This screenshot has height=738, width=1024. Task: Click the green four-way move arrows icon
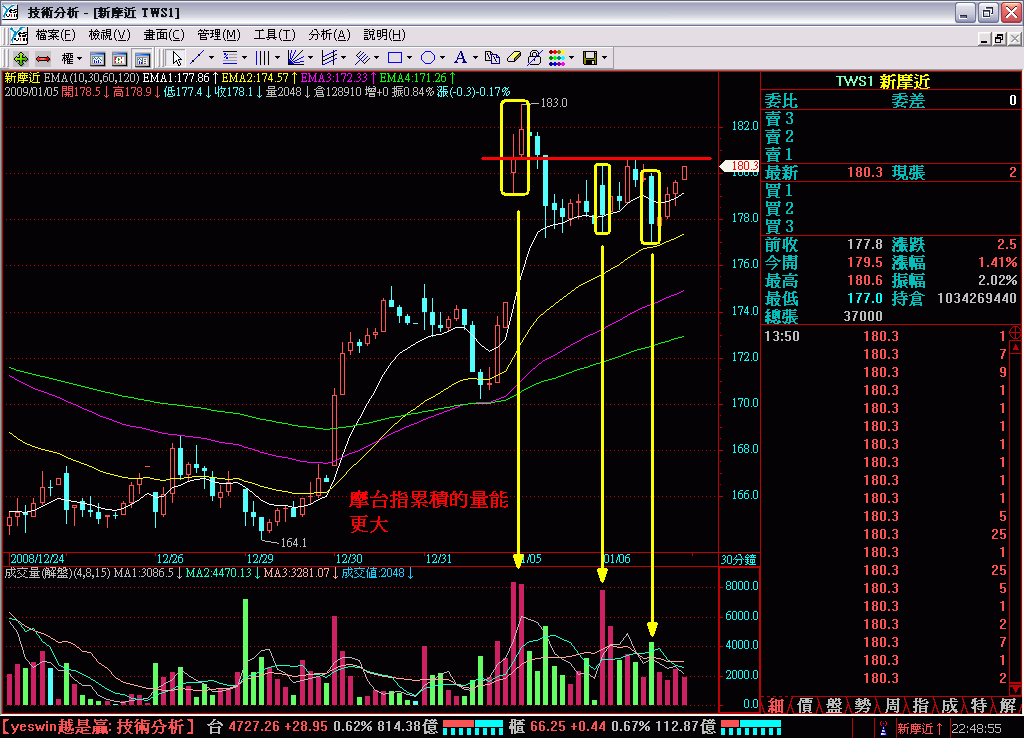click(20, 59)
